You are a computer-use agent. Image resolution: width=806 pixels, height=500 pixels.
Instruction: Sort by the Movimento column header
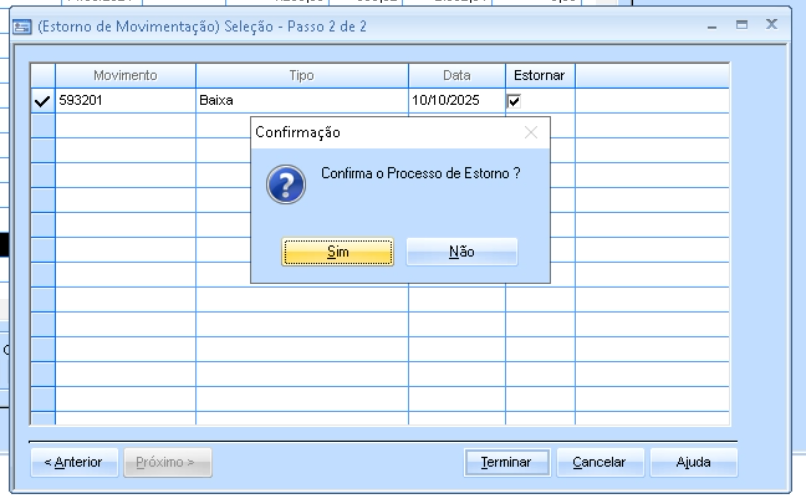point(125,75)
